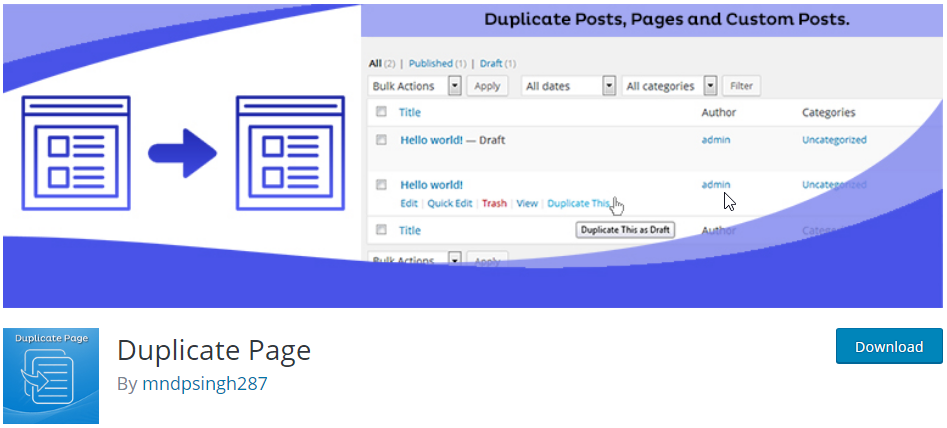Click the Apply button next to Bulk Actions
Viewport: 947px width, 428px height.
[487, 86]
